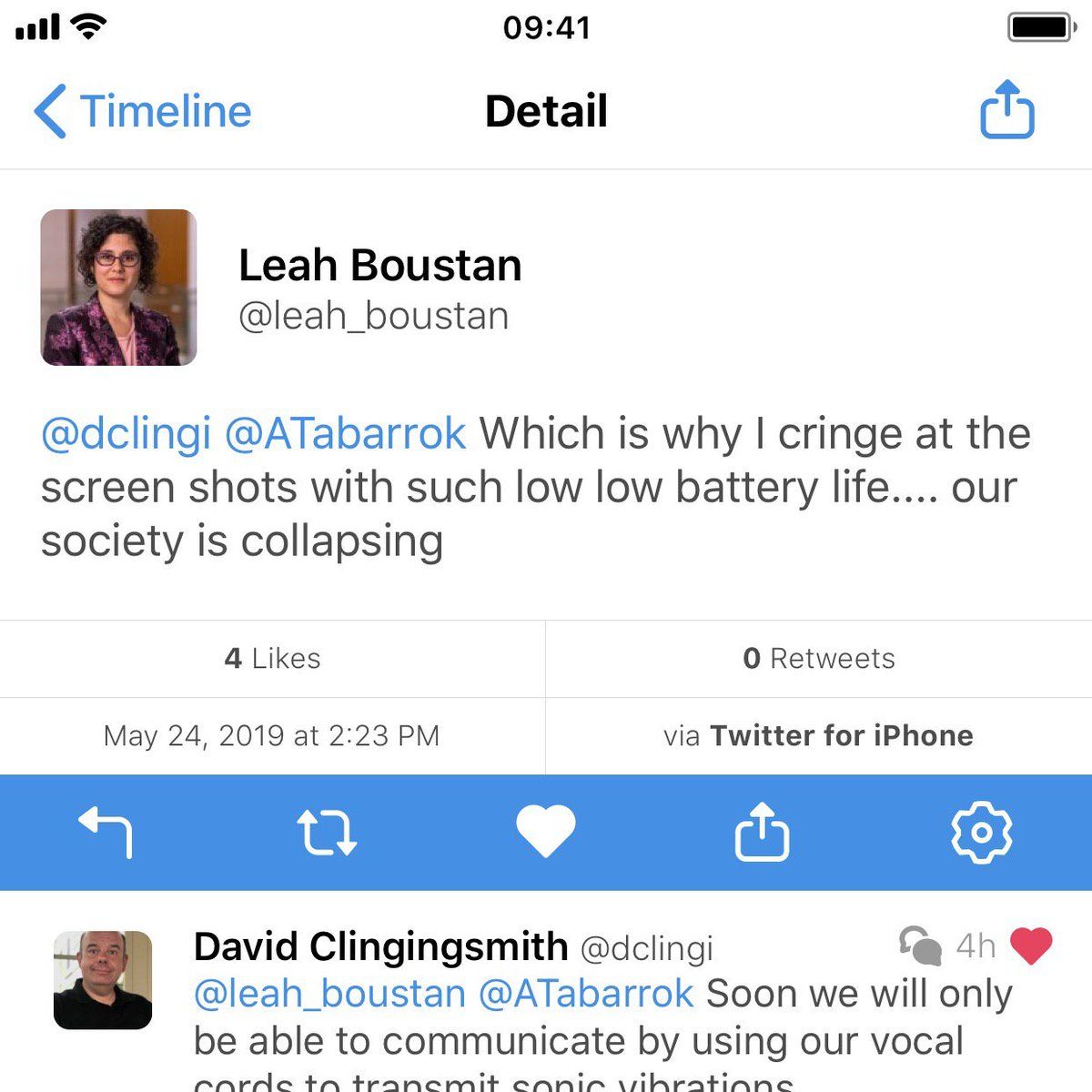Tap the May 24, 2019 timestamp
Image resolution: width=1092 pixels, height=1092 pixels.
(271, 735)
